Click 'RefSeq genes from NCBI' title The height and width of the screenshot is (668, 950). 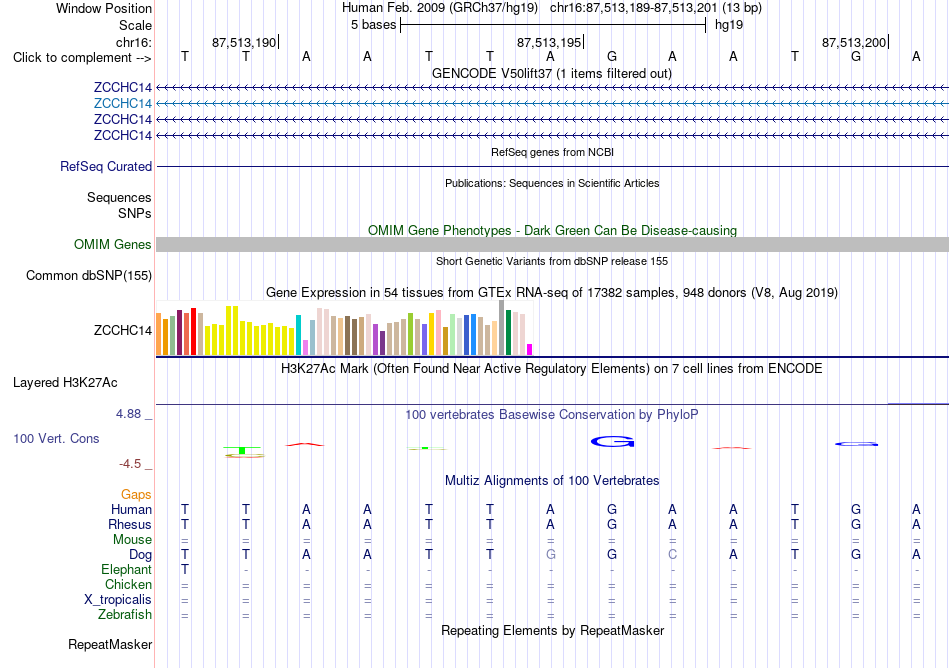[x=553, y=152]
